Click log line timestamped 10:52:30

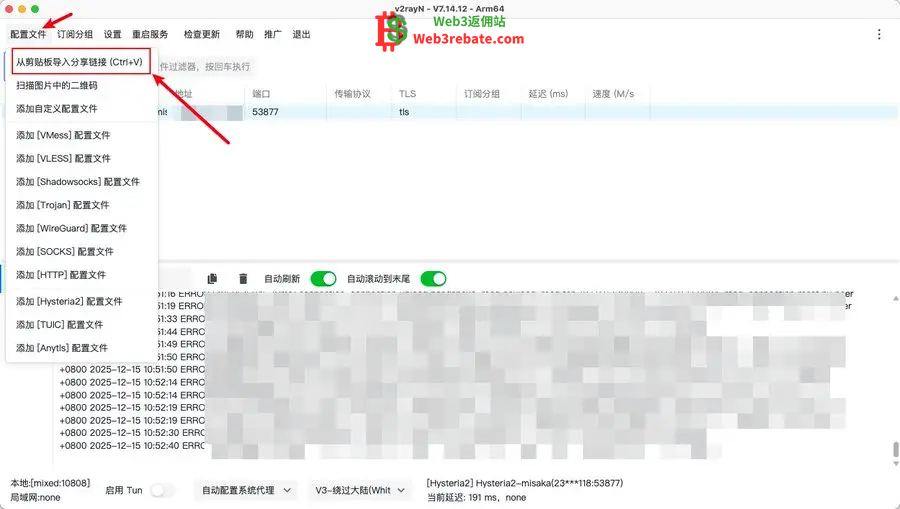(x=132, y=433)
